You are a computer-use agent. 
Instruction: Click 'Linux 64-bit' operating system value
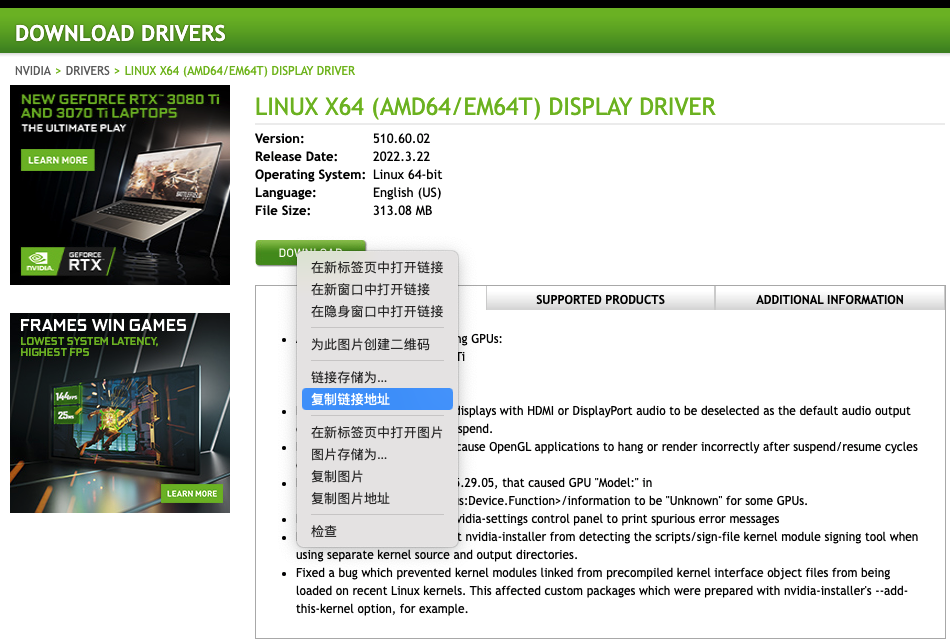[x=407, y=174]
